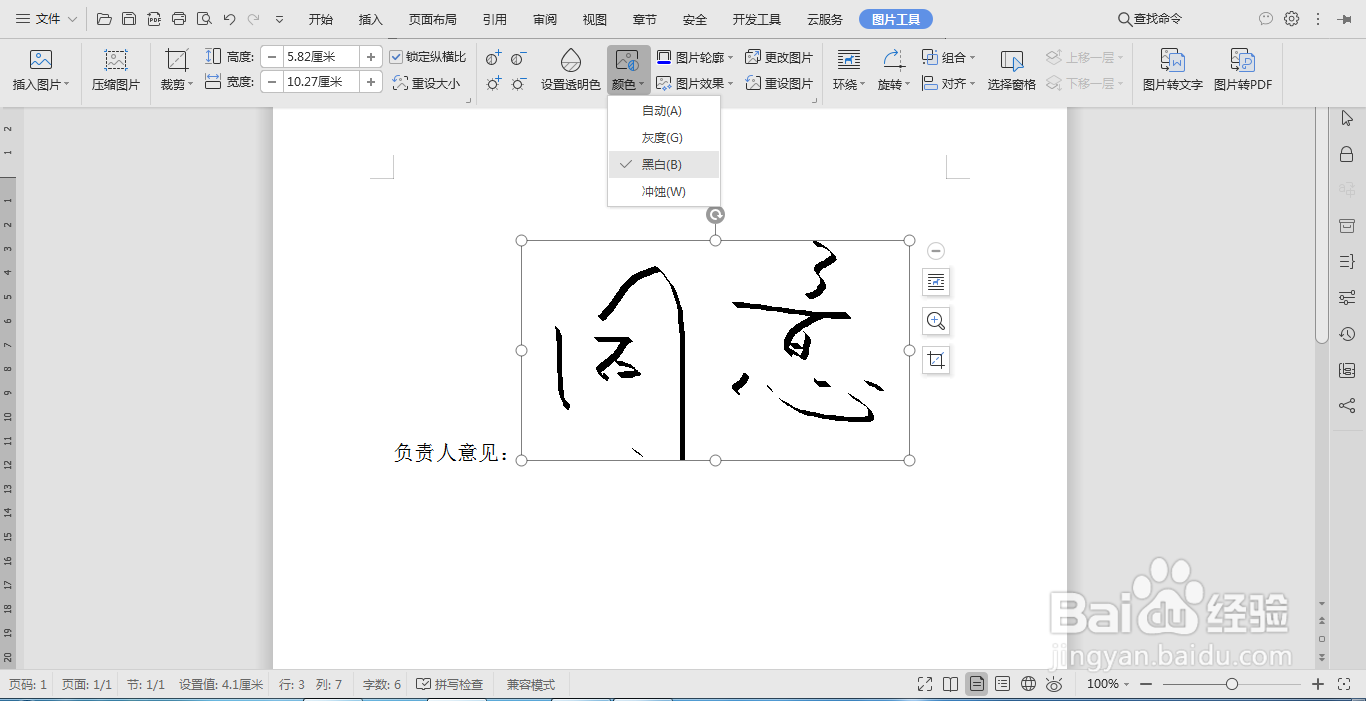Switch to 页面布局 page layout tab
The width and height of the screenshot is (1367, 703).
(x=433, y=19)
